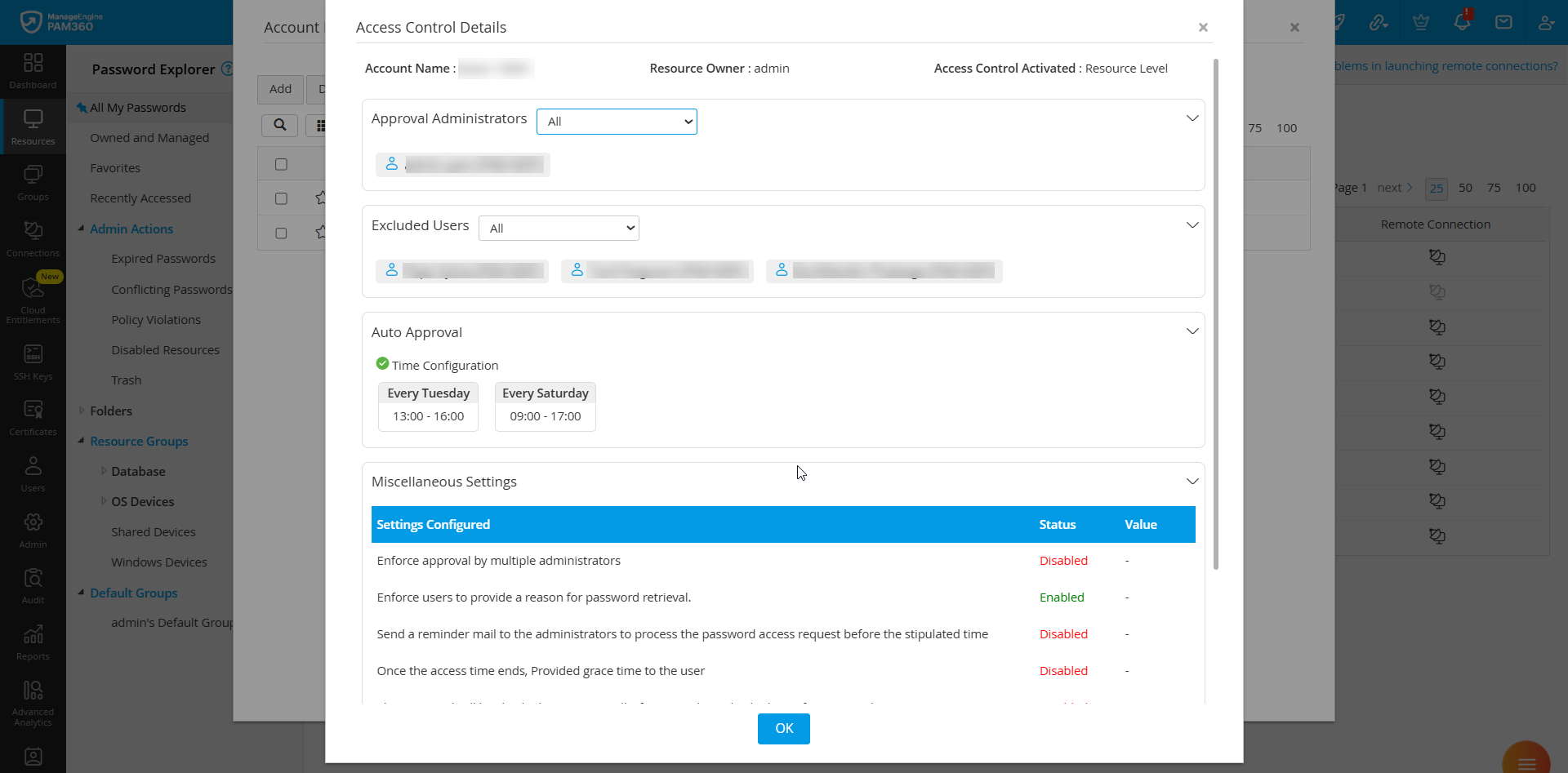Mark the second account row checkbox
Screen dimensions: 1568x773
(x=281, y=233)
